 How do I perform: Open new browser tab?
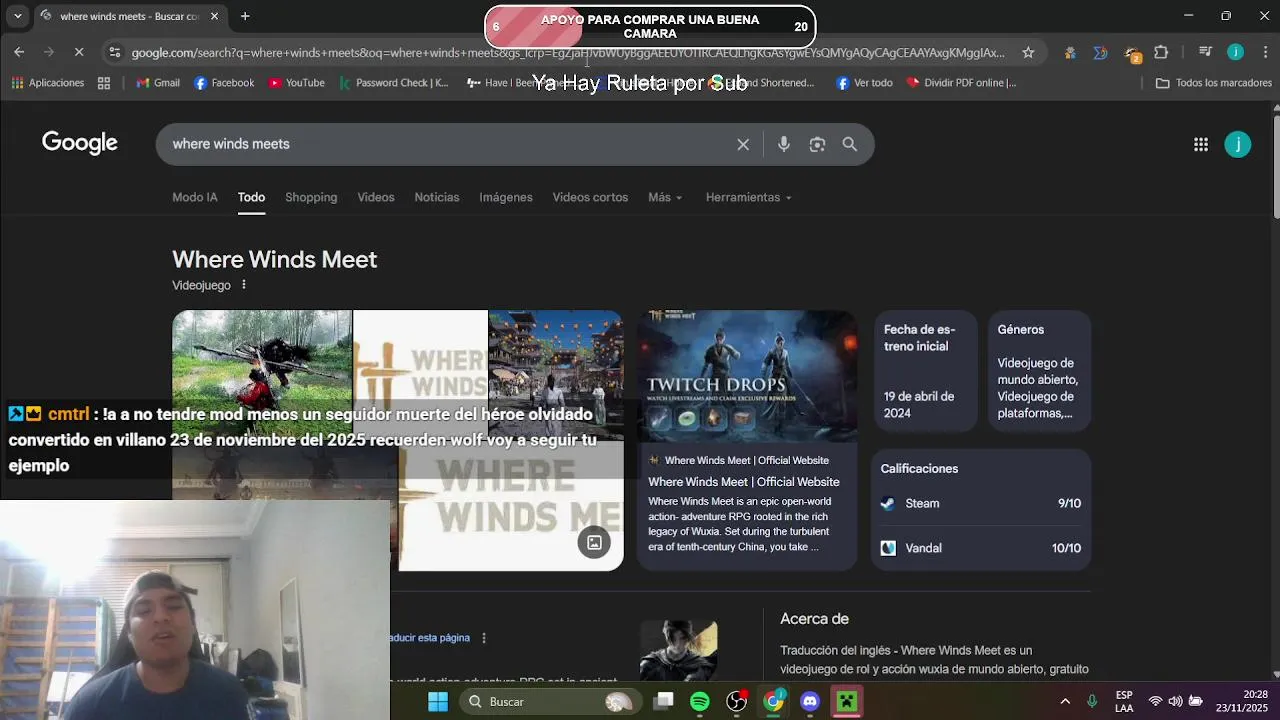[x=245, y=16]
